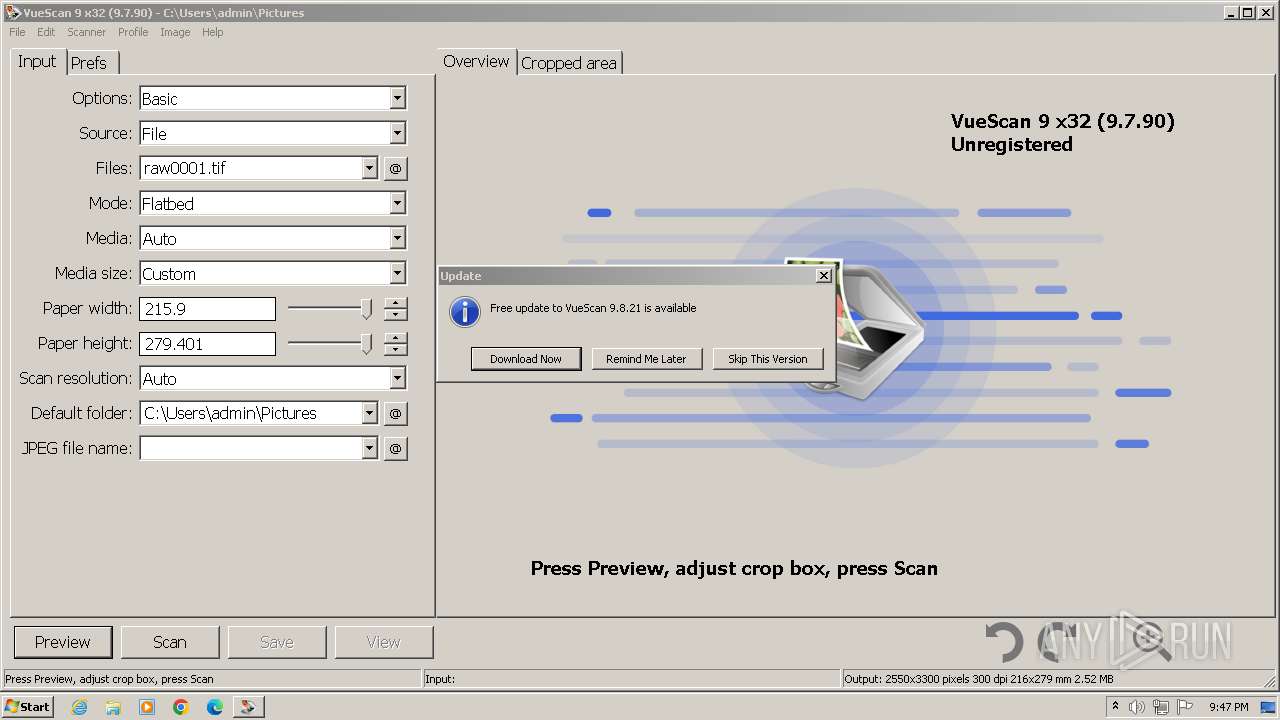Increase Paper height with stepper up arrow
Viewport: 1280px width, 720px height.
tap(396, 338)
